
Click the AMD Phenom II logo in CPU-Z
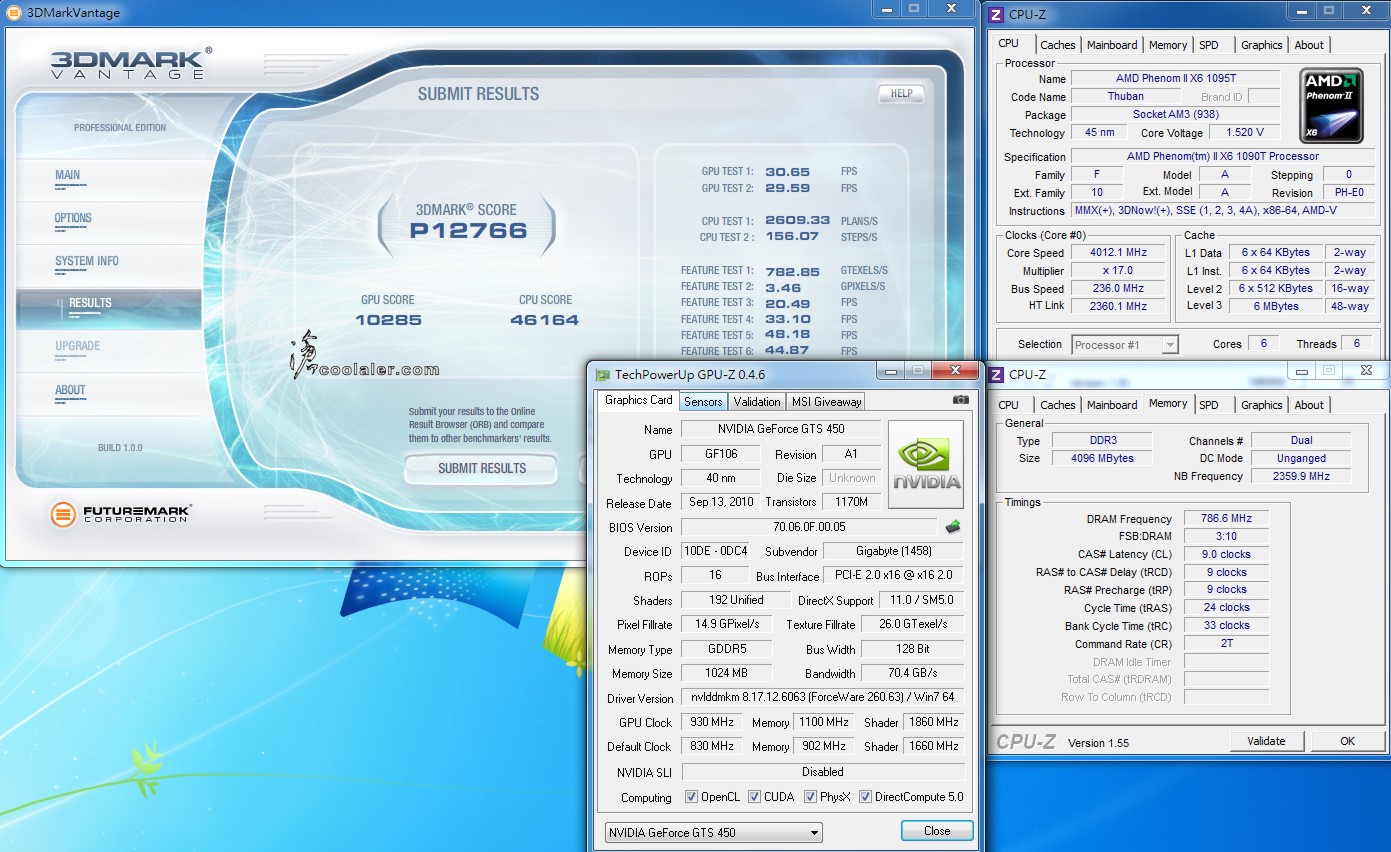(x=1331, y=105)
